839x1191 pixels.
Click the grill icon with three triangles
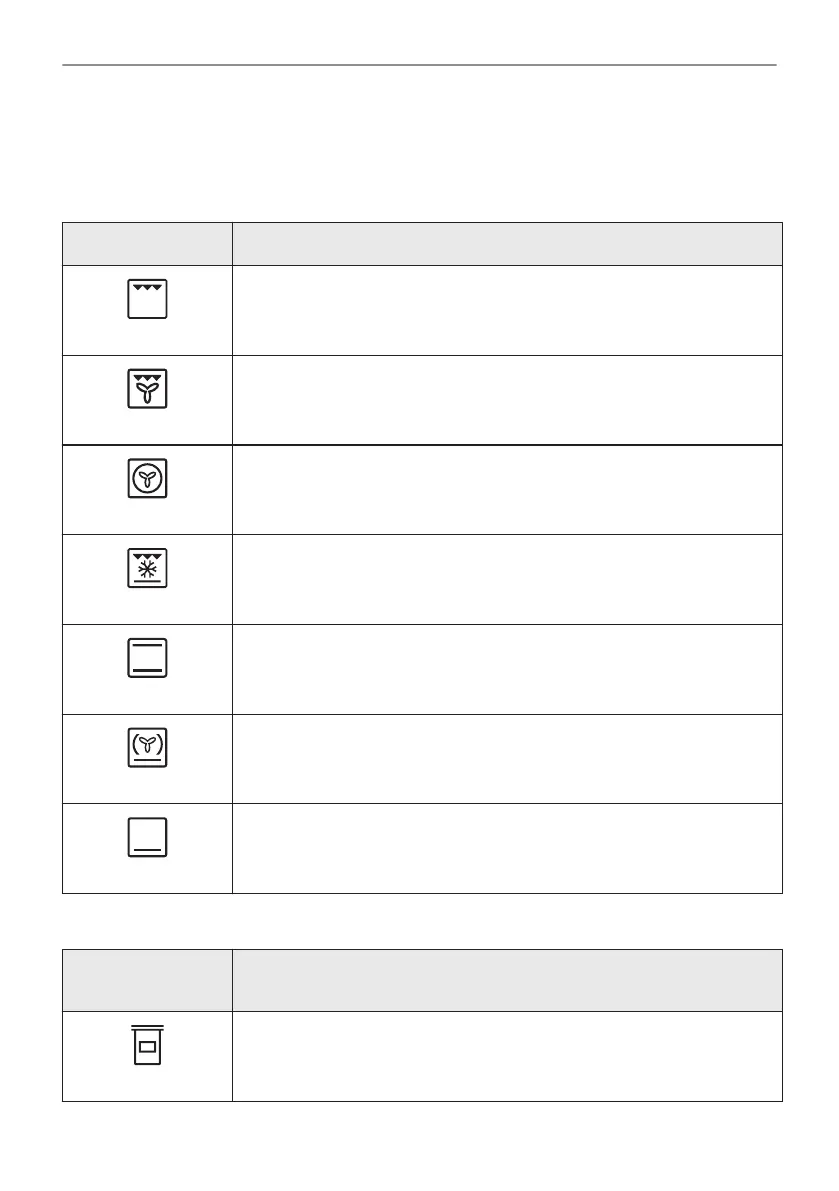point(148,299)
